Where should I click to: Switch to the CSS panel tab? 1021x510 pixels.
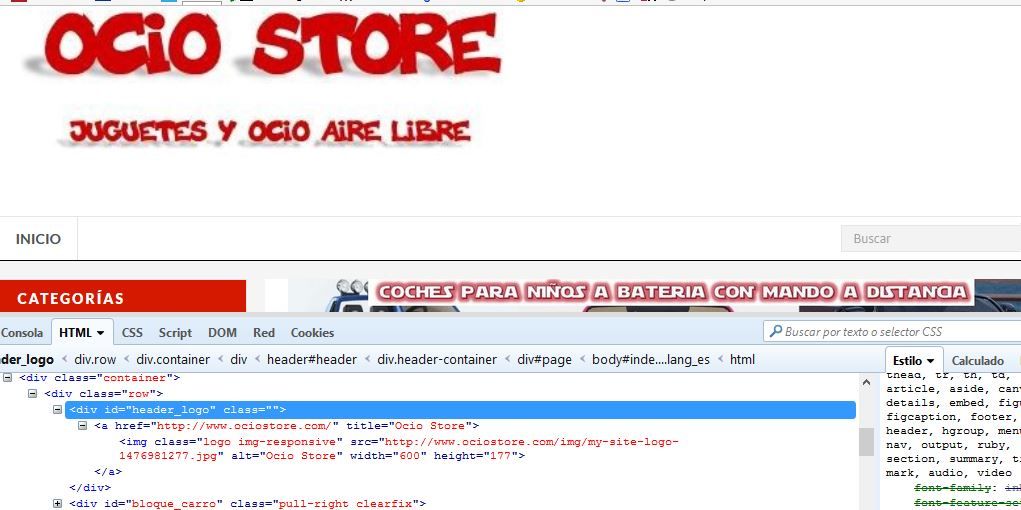(x=132, y=333)
